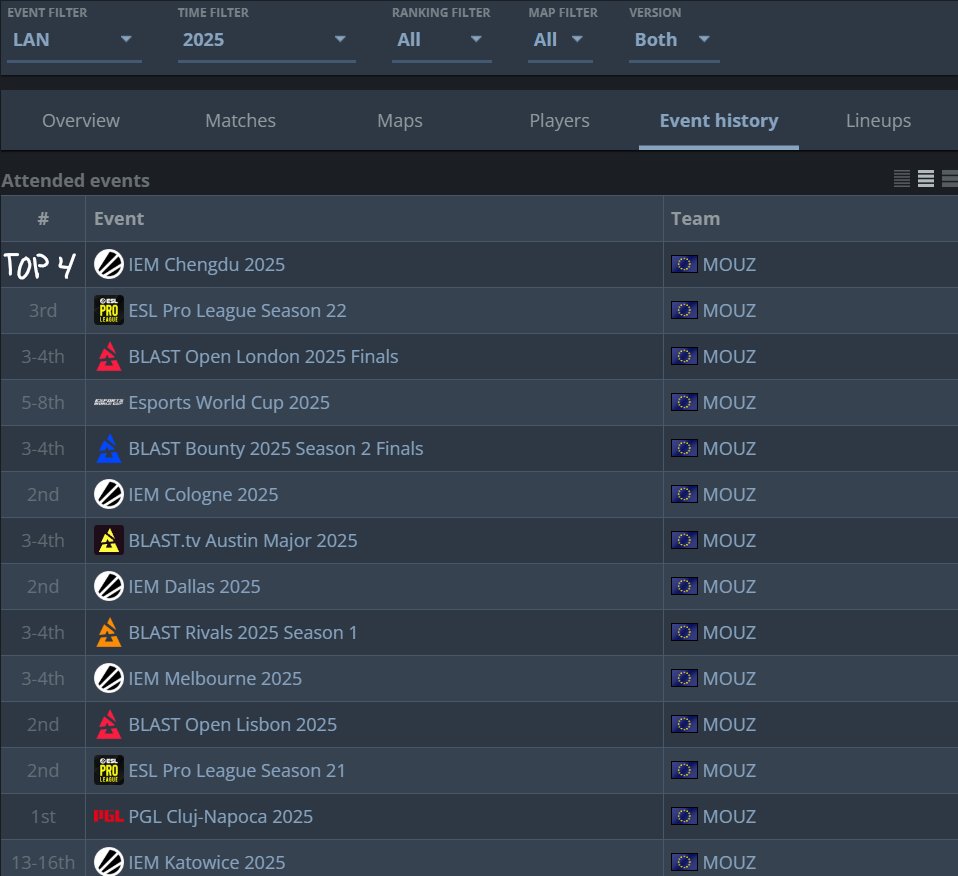958x876 pixels.
Task: Click the IEM Cologne 2025 logo icon
Action: (109, 494)
